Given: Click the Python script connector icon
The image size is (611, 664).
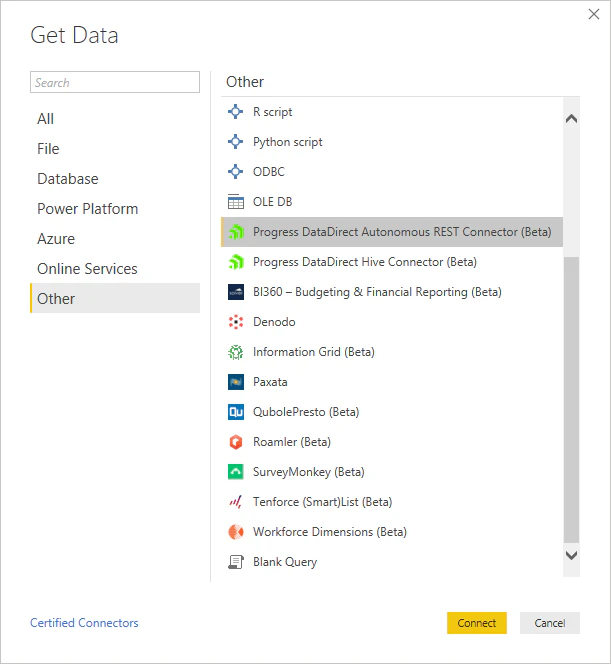Looking at the screenshot, I should [235, 142].
